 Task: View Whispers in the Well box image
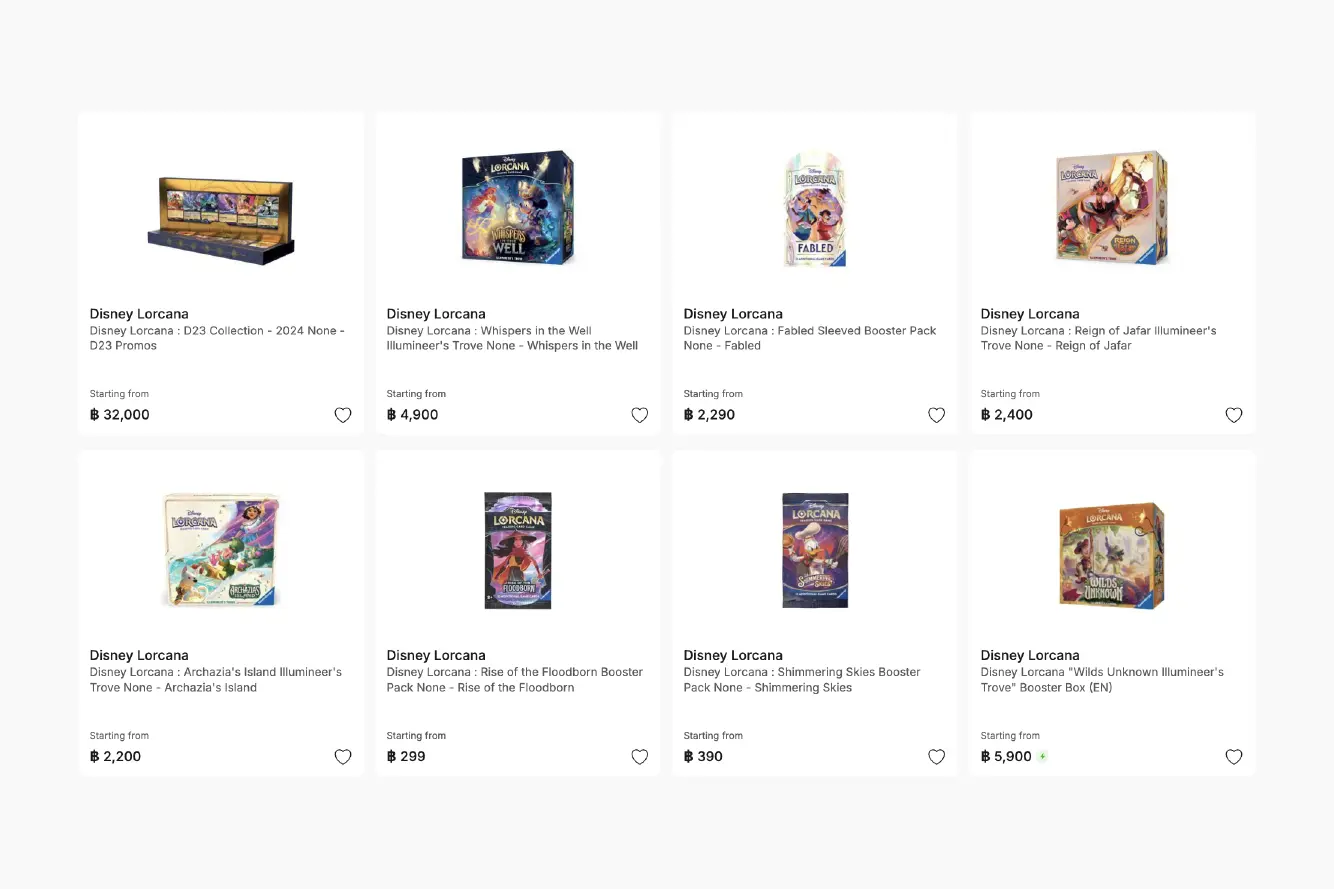click(518, 207)
